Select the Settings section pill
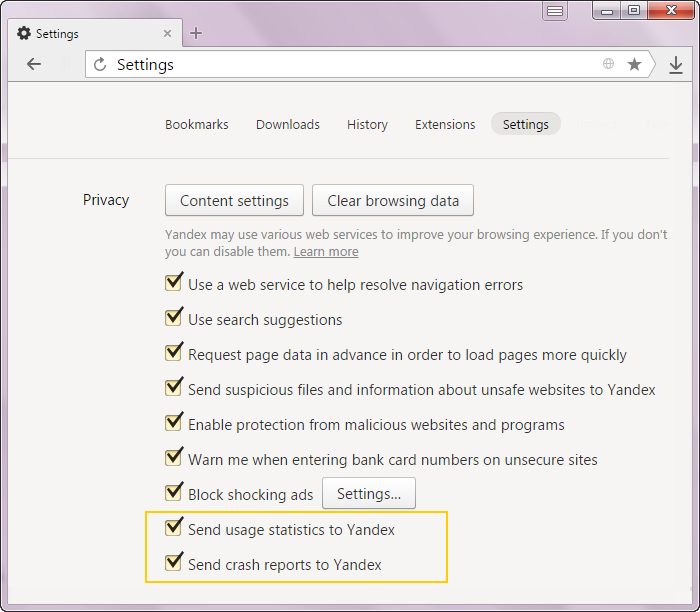This screenshot has width=700, height=612. [525, 124]
